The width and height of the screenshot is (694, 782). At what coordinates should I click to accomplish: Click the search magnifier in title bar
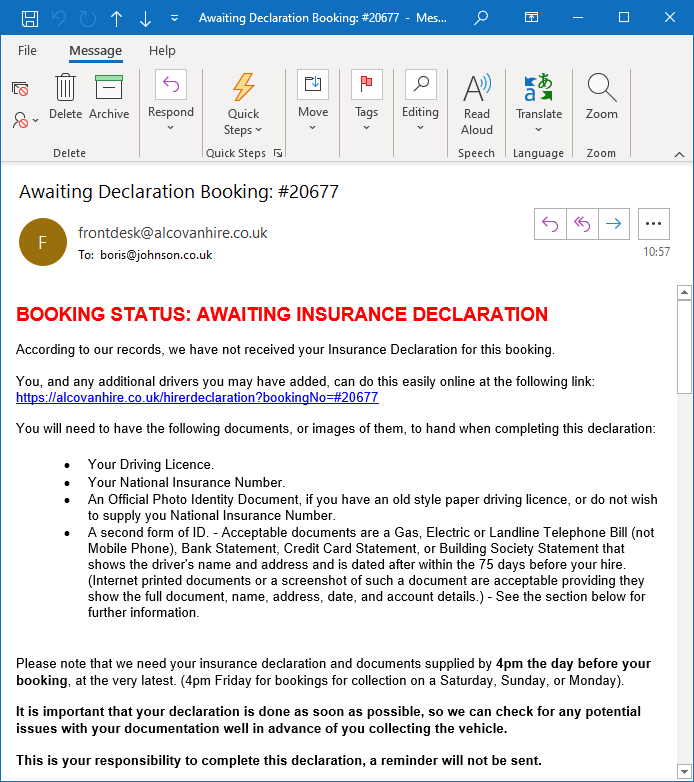click(481, 18)
